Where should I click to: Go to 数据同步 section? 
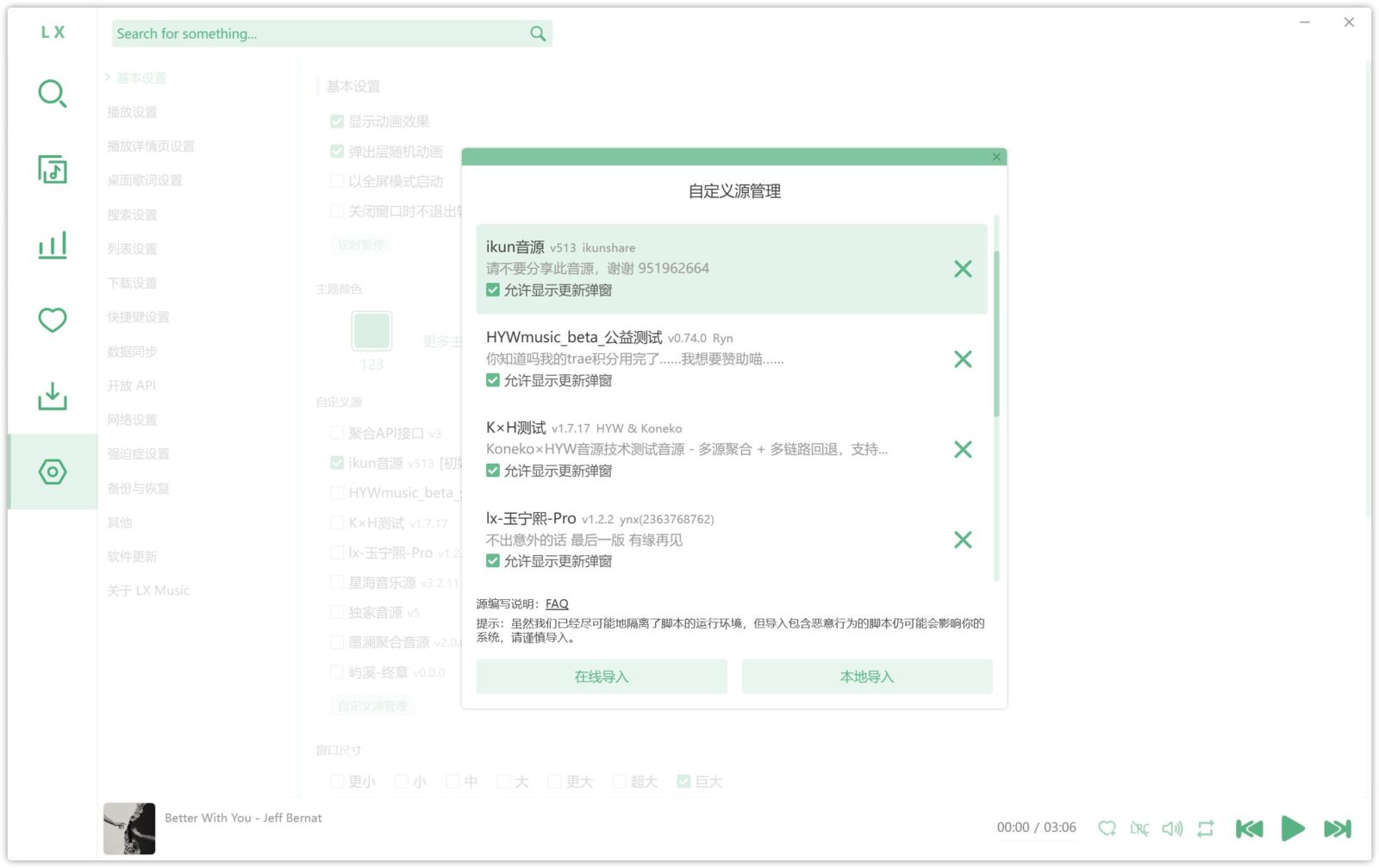132,352
